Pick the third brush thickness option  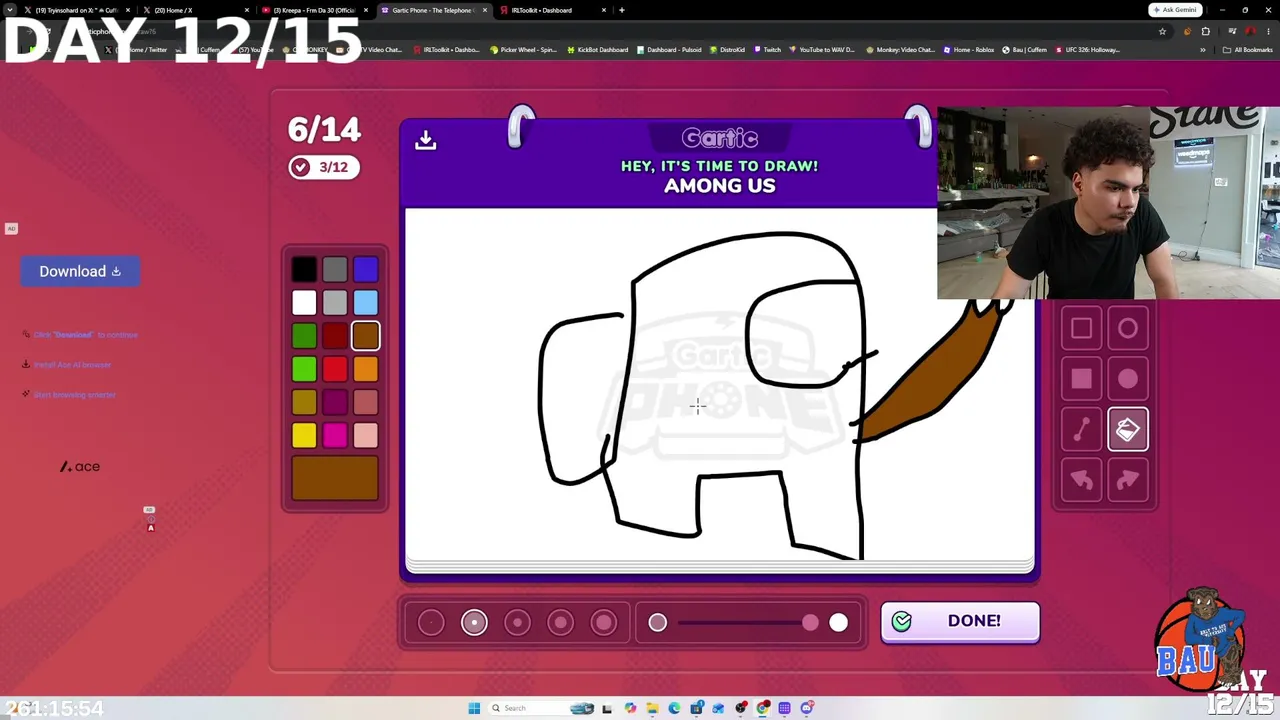pyautogui.click(x=517, y=623)
